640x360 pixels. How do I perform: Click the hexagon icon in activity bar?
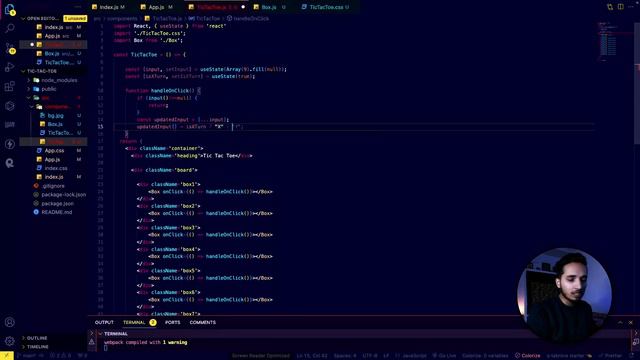[10, 106]
